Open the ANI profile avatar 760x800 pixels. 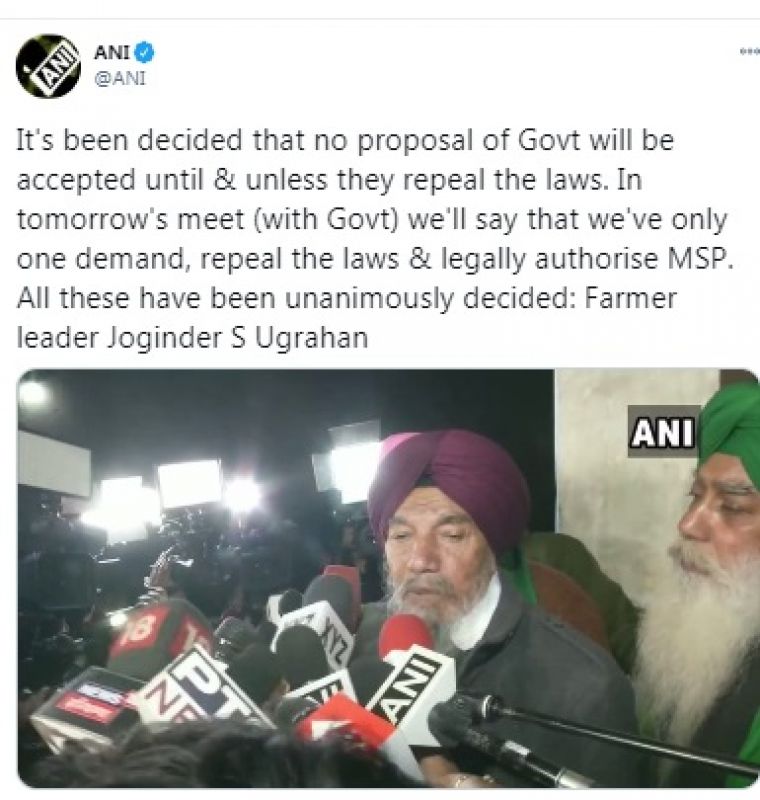tap(48, 66)
